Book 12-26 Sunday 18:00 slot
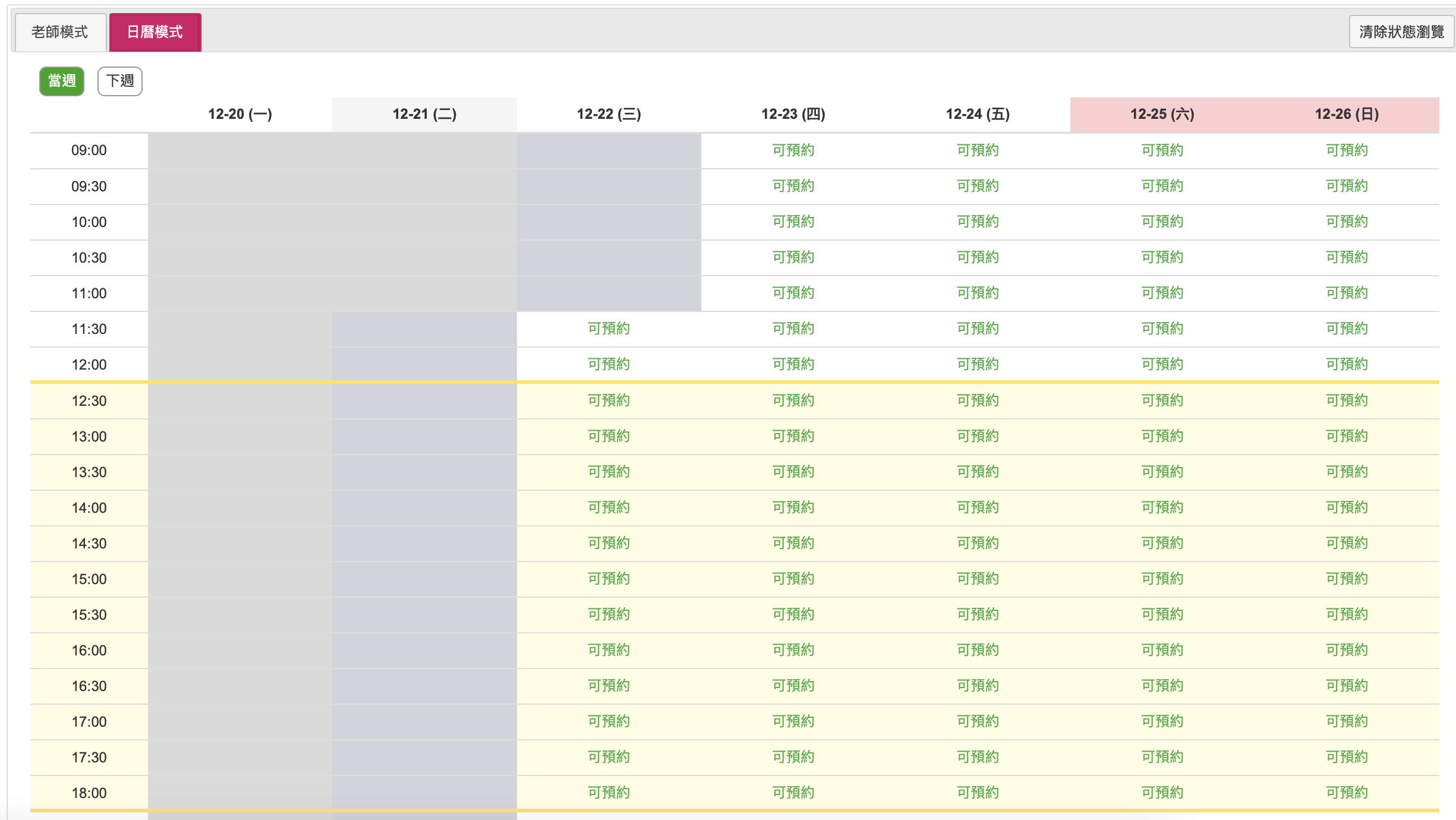 tap(1347, 793)
